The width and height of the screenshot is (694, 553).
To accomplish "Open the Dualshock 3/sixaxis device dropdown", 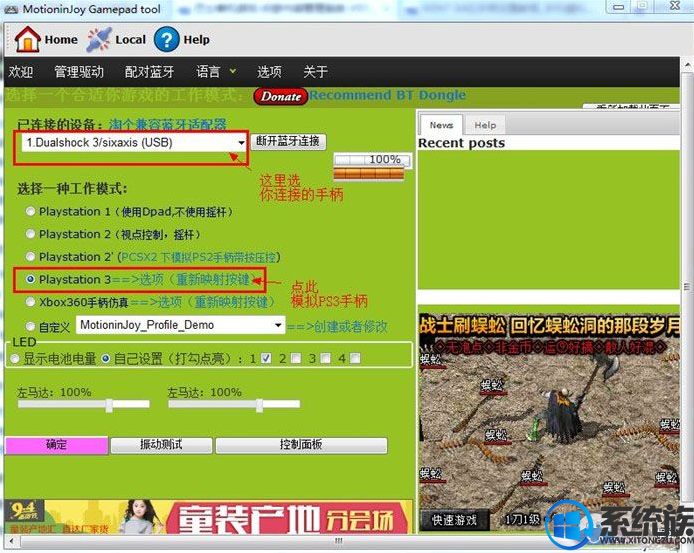I will pos(134,143).
